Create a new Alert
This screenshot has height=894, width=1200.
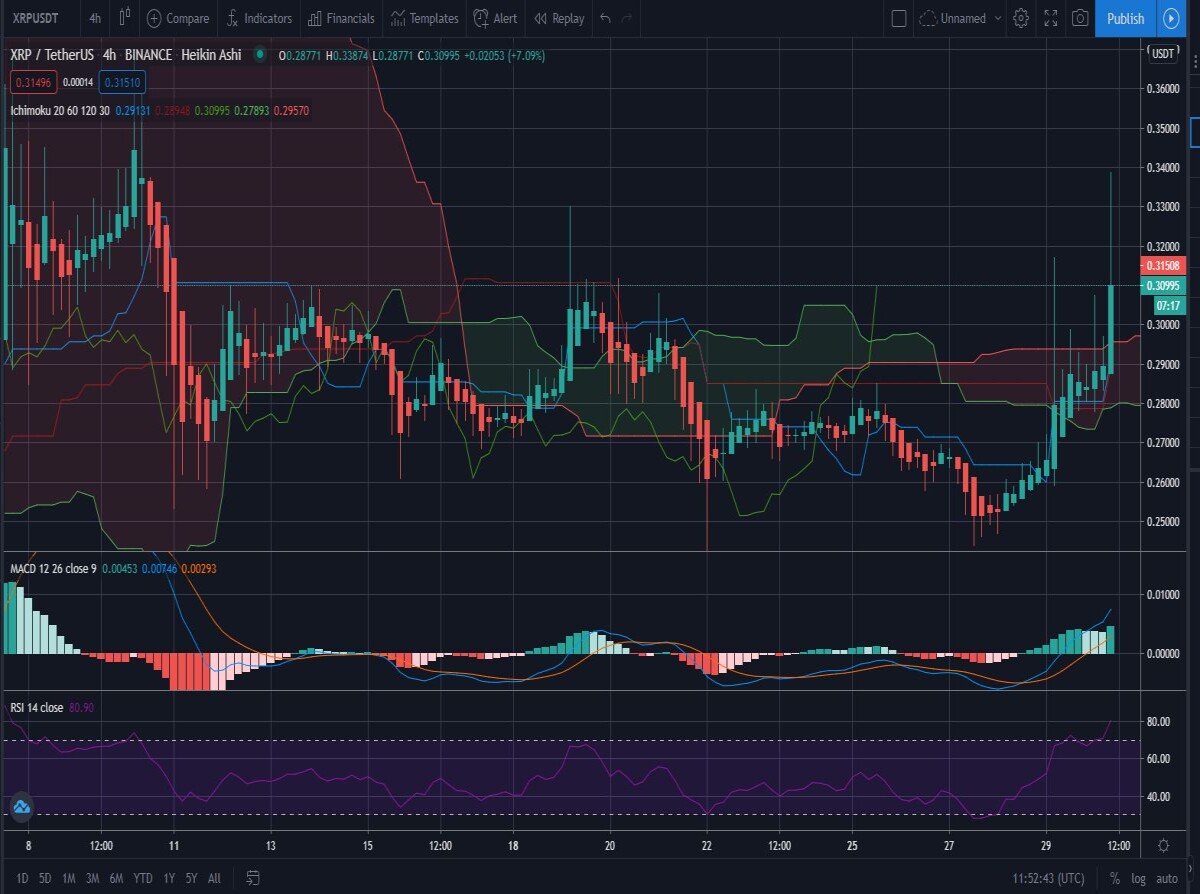495,18
